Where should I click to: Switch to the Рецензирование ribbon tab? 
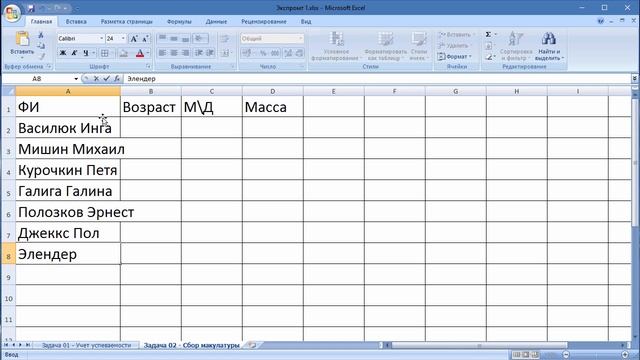(x=264, y=21)
